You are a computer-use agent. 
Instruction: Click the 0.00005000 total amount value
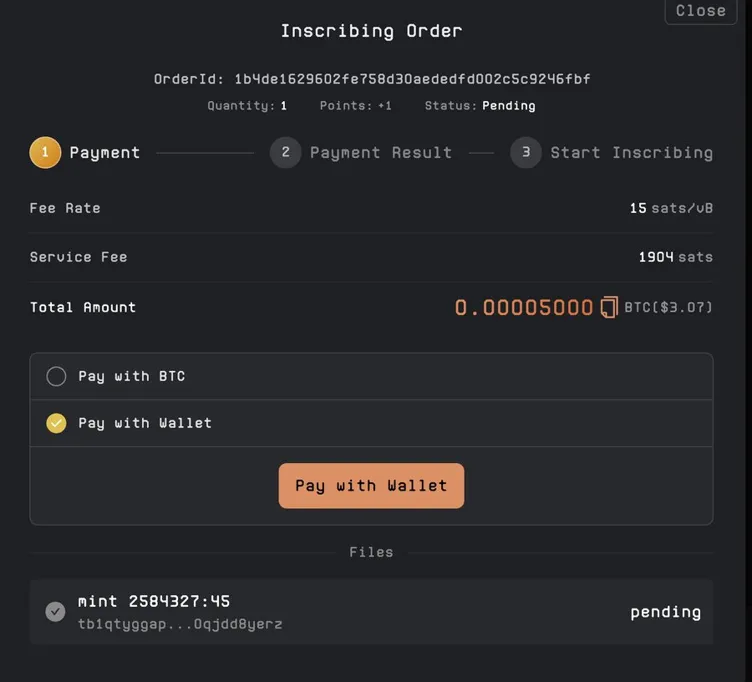pyautogui.click(x=524, y=308)
